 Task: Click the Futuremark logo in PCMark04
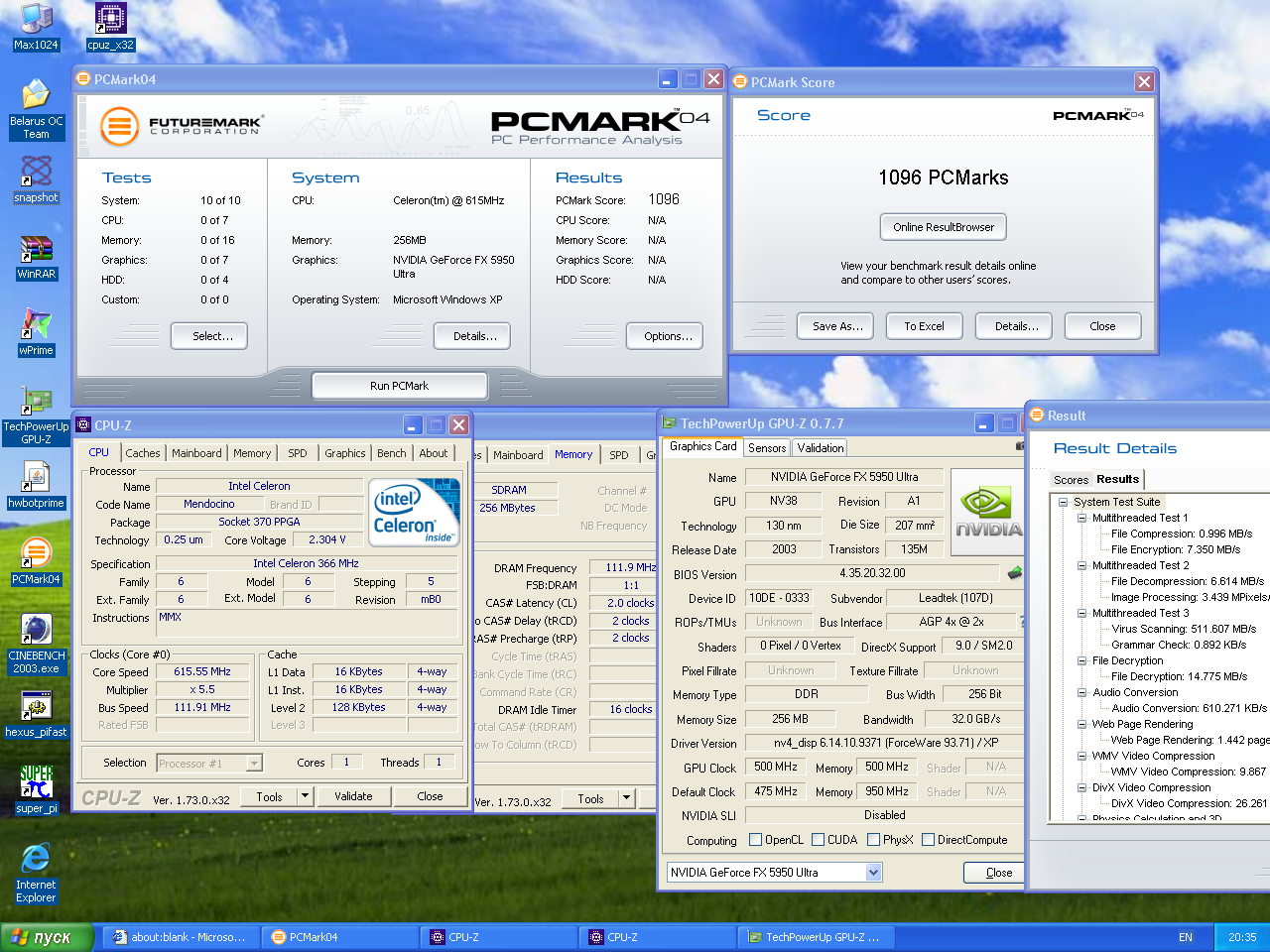pos(181,126)
